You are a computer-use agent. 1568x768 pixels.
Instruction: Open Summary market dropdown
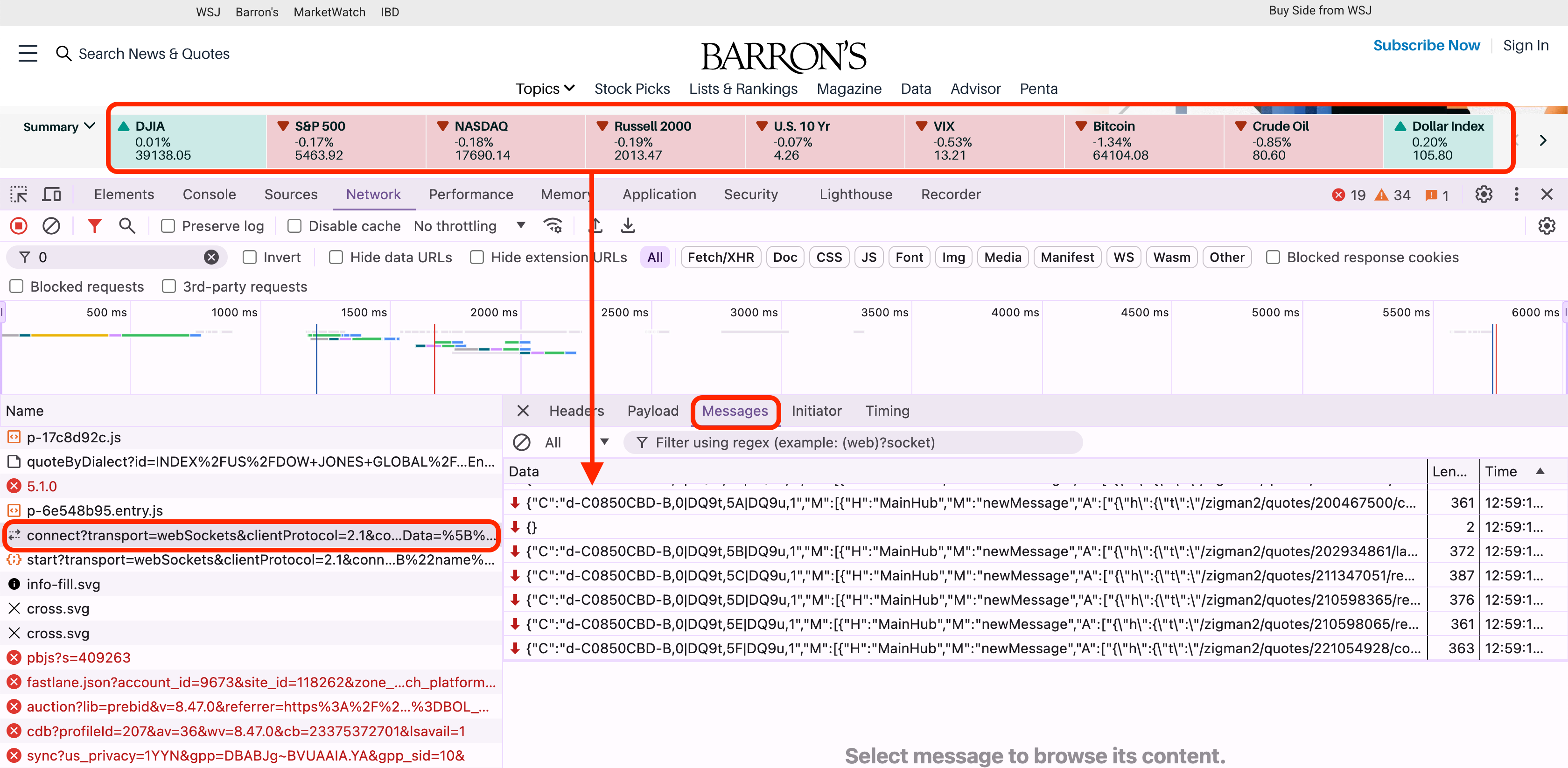tap(59, 126)
